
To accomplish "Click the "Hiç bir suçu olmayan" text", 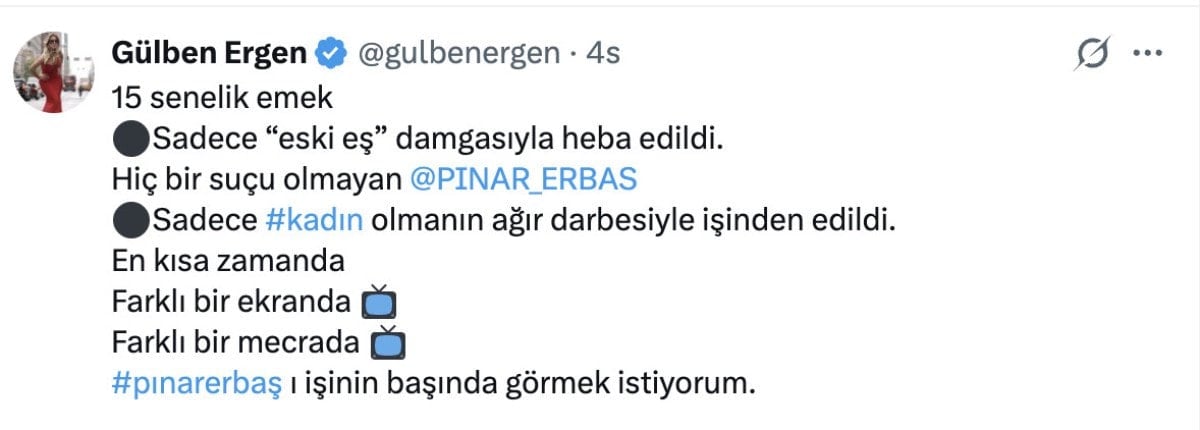I will (x=257, y=178).
